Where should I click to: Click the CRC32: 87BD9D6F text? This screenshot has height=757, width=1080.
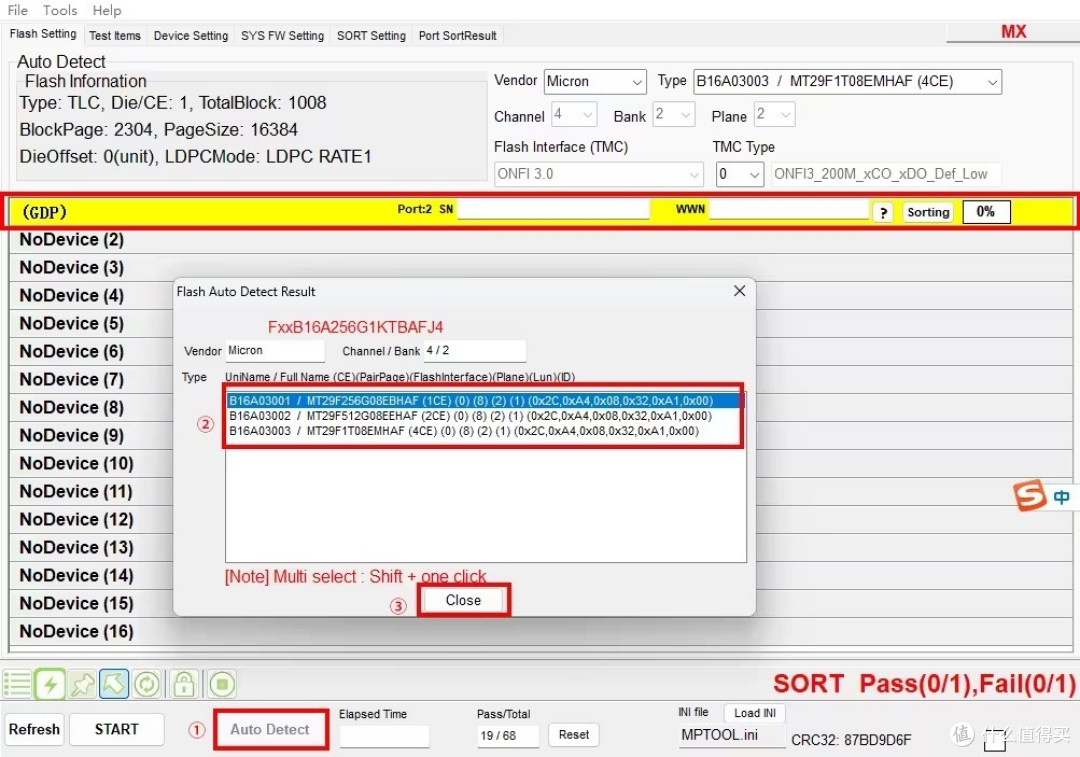pyautogui.click(x=851, y=740)
